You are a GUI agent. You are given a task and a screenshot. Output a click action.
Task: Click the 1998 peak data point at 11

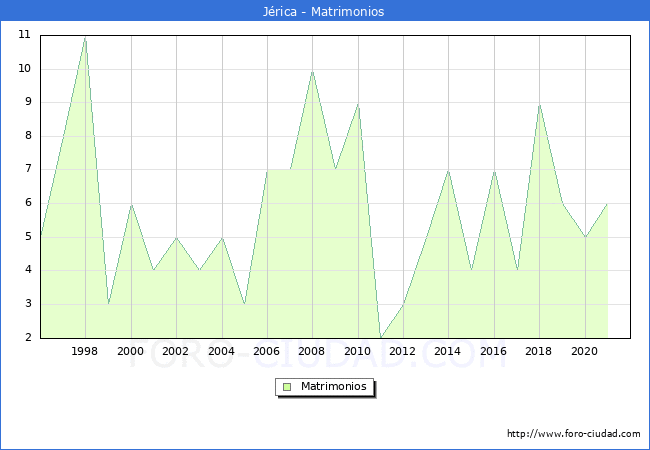(x=85, y=38)
